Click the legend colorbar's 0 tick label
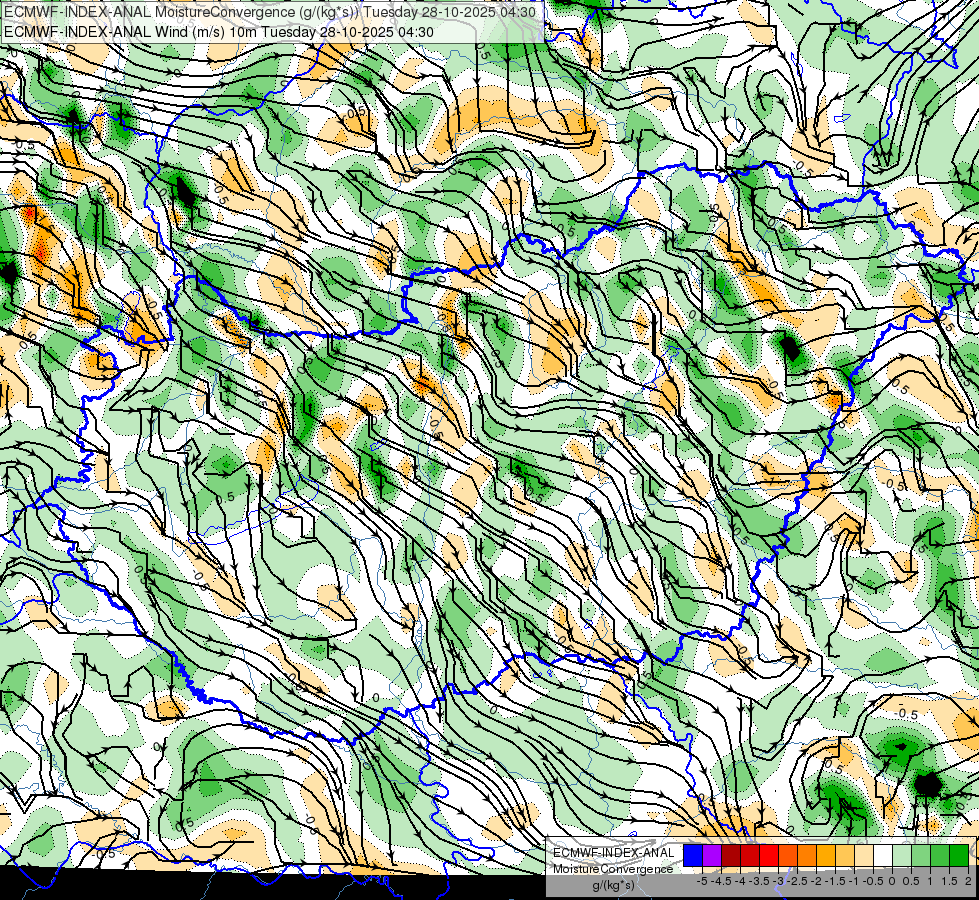Image resolution: width=979 pixels, height=900 pixels. [x=892, y=881]
